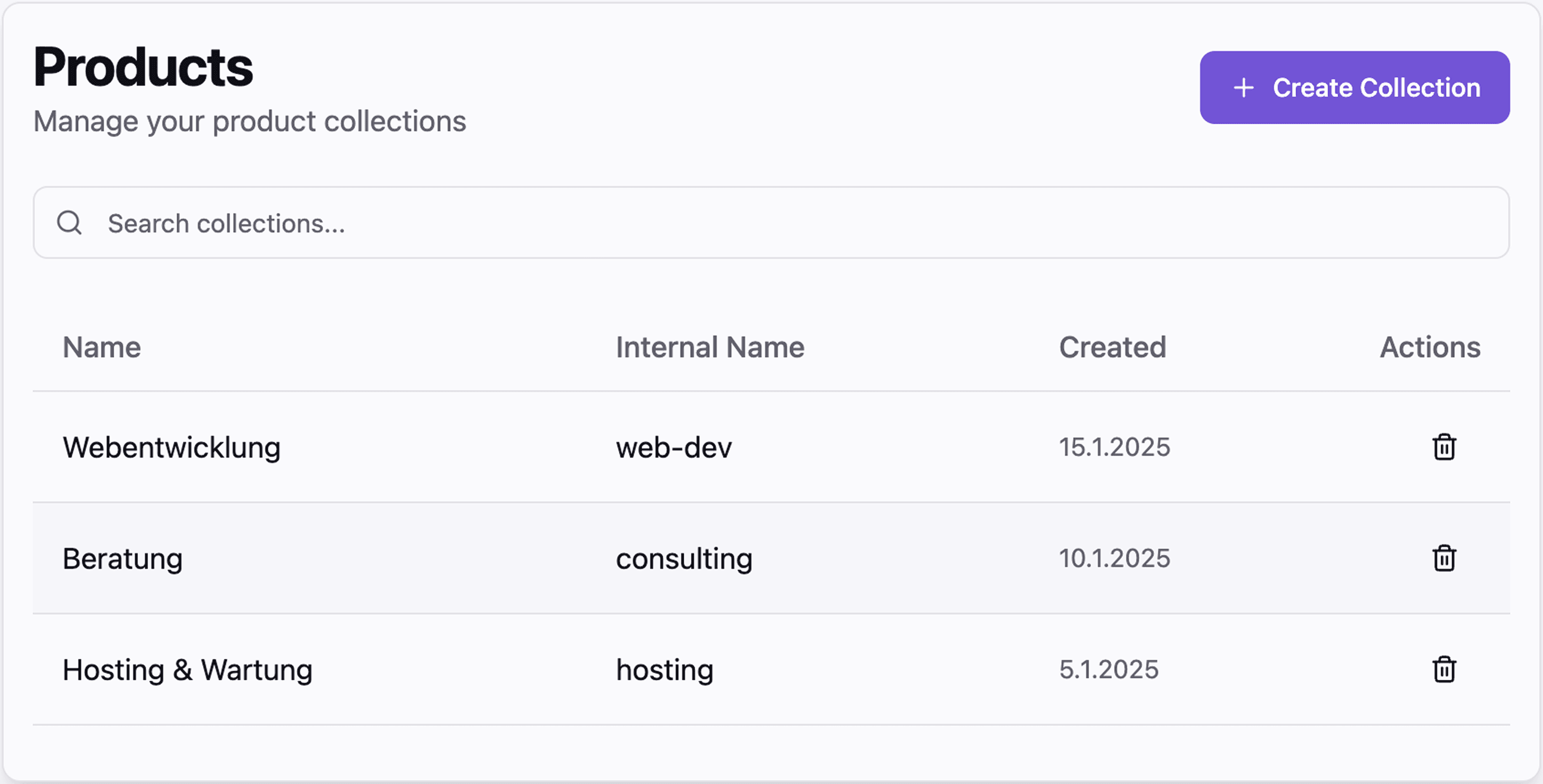1543x784 pixels.
Task: Delete the Beratung collection via trash icon
Action: click(x=1443, y=558)
